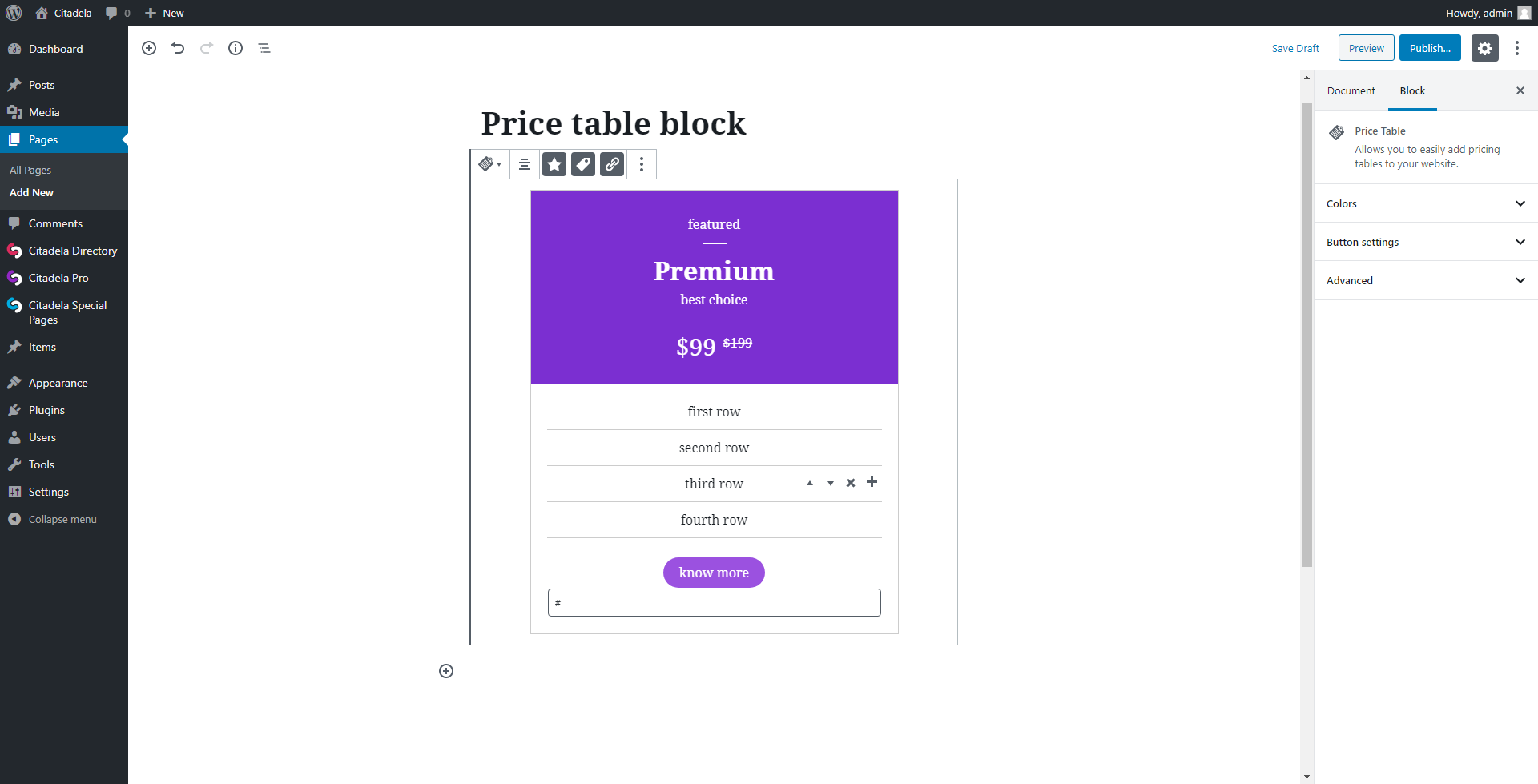
Task: Toggle the price tag option in block toolbar
Action: pos(583,164)
